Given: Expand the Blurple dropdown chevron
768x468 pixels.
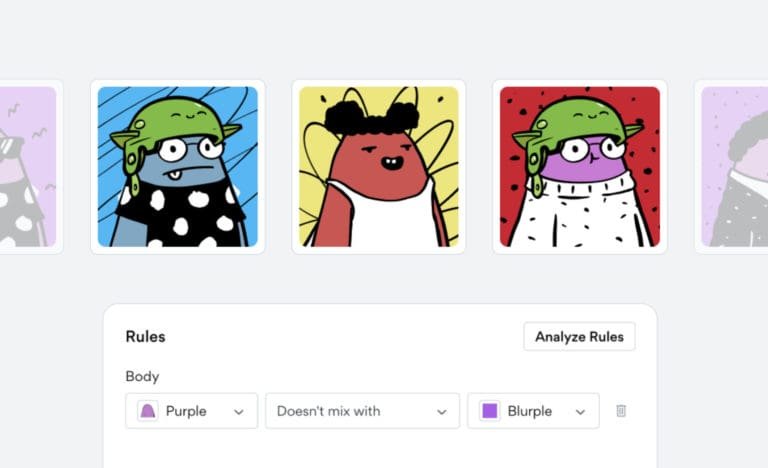Looking at the screenshot, I should [580, 411].
